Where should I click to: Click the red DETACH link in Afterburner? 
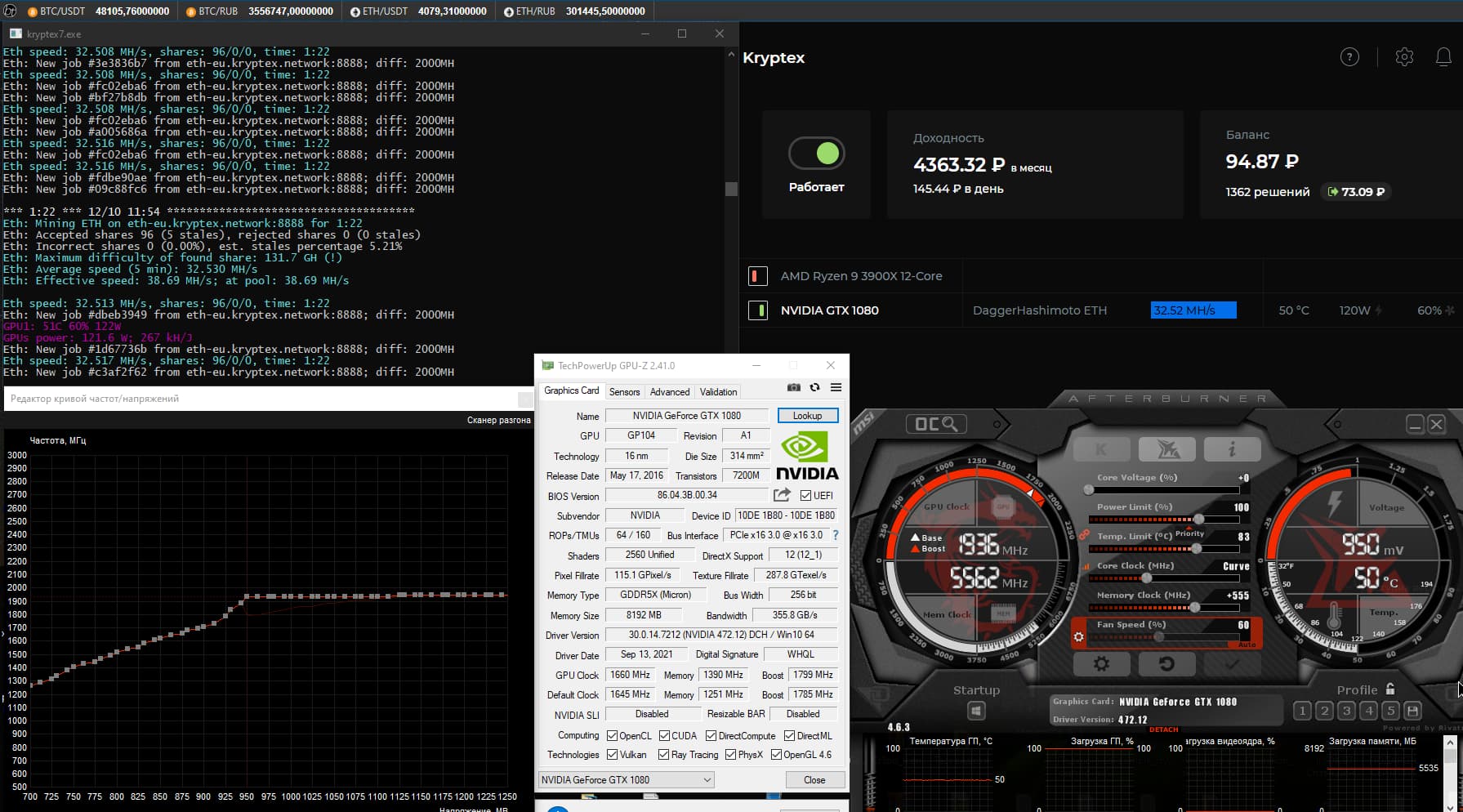[x=1163, y=729]
